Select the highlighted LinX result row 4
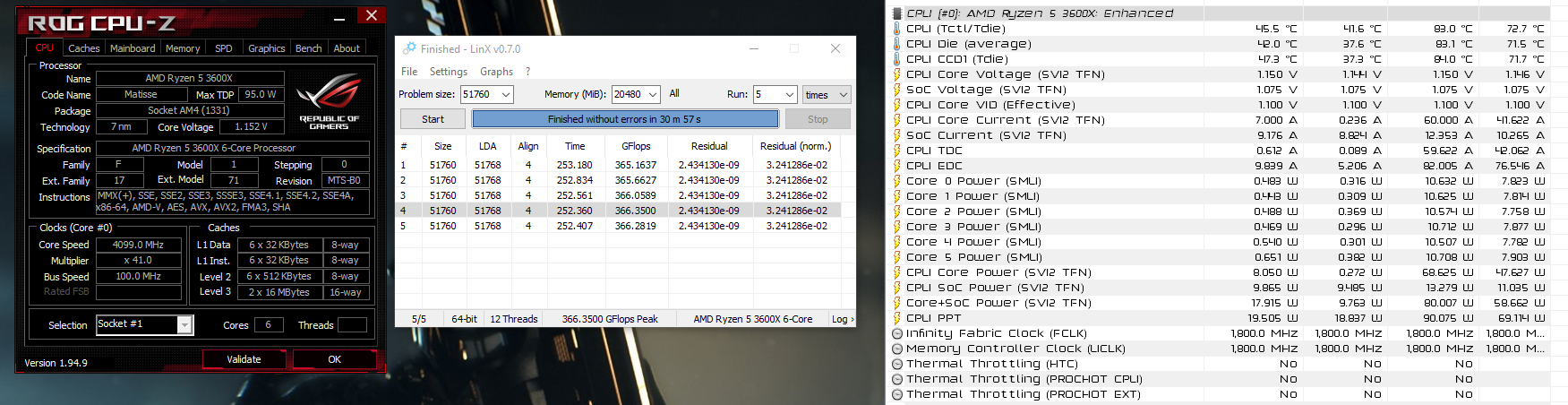Screen dimensions: 1568x405 pos(618,211)
